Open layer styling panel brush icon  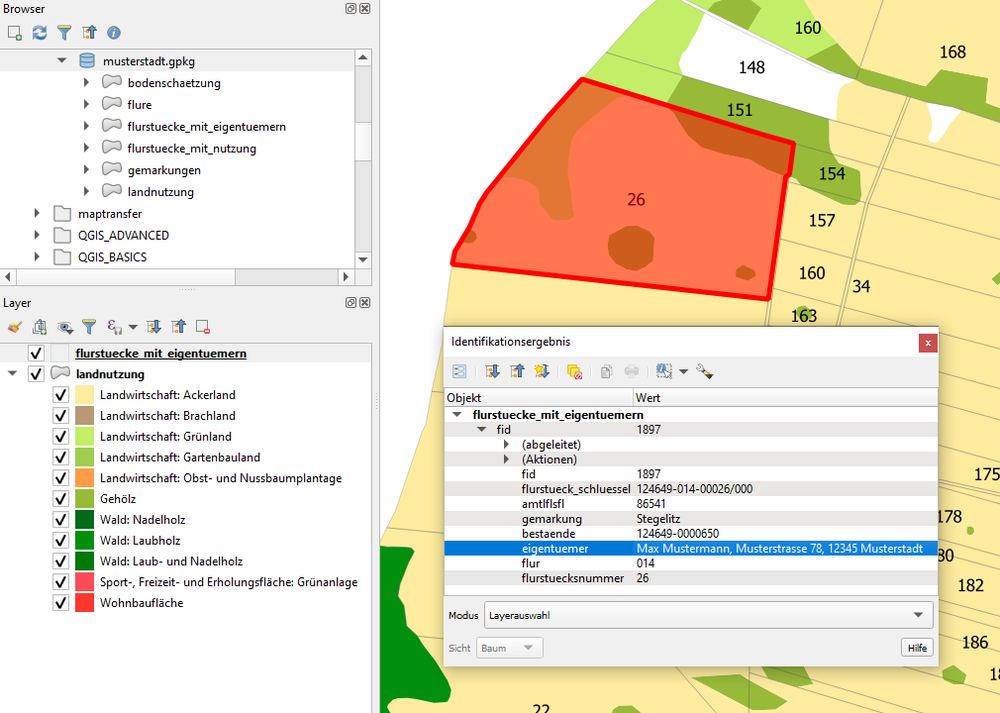pyautogui.click(x=14, y=326)
